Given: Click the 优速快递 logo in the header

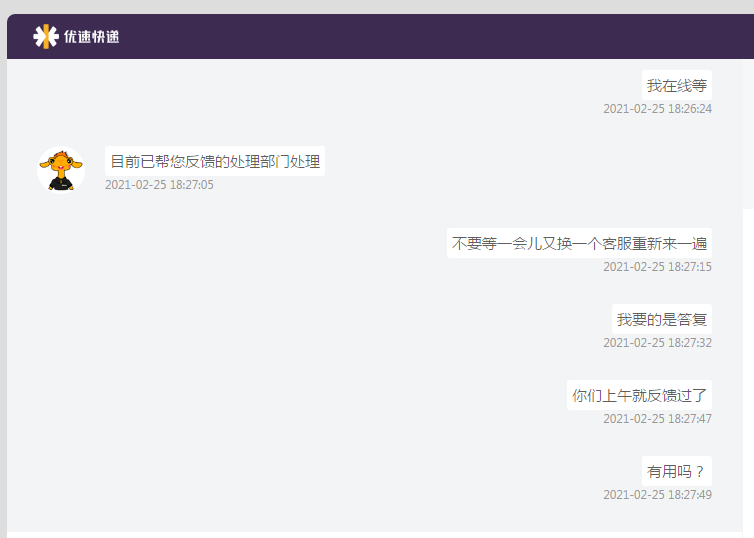Looking at the screenshot, I should (x=76, y=37).
